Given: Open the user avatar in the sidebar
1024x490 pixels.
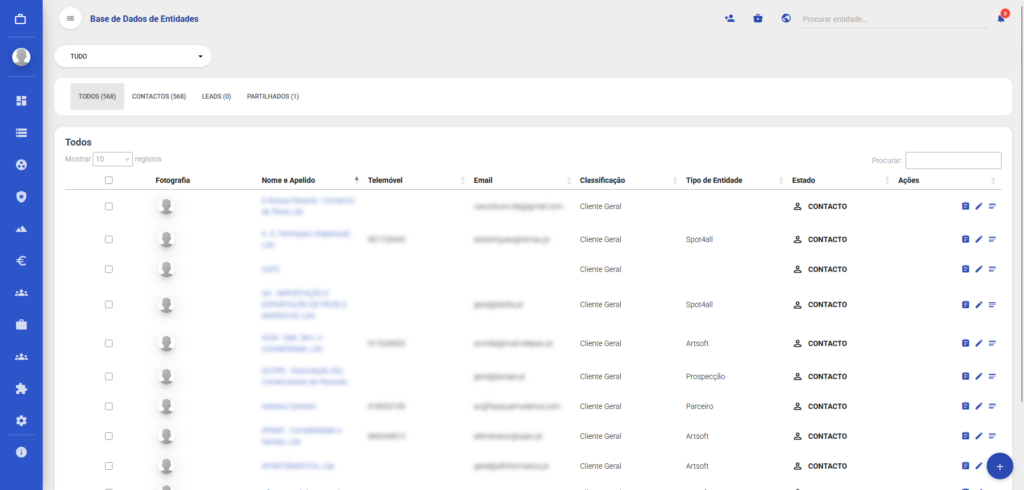Looking at the screenshot, I should pyautogui.click(x=21, y=57).
